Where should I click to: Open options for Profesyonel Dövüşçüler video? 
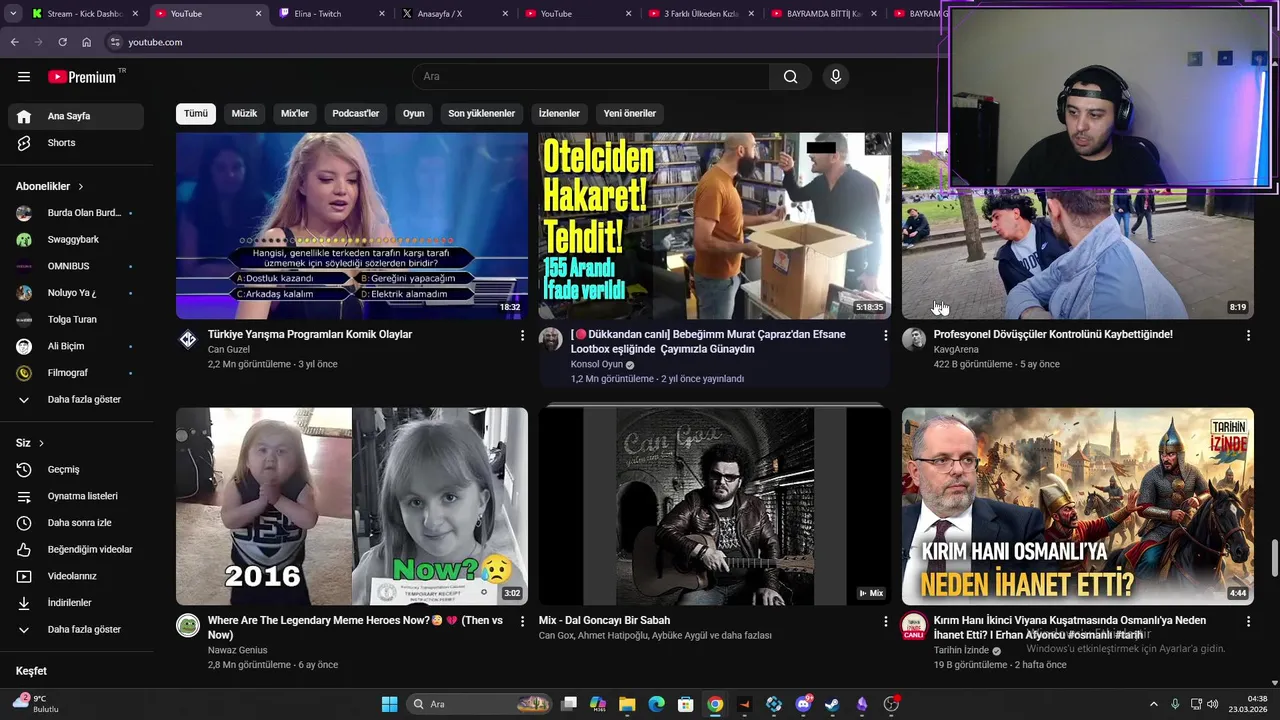[x=1248, y=336]
